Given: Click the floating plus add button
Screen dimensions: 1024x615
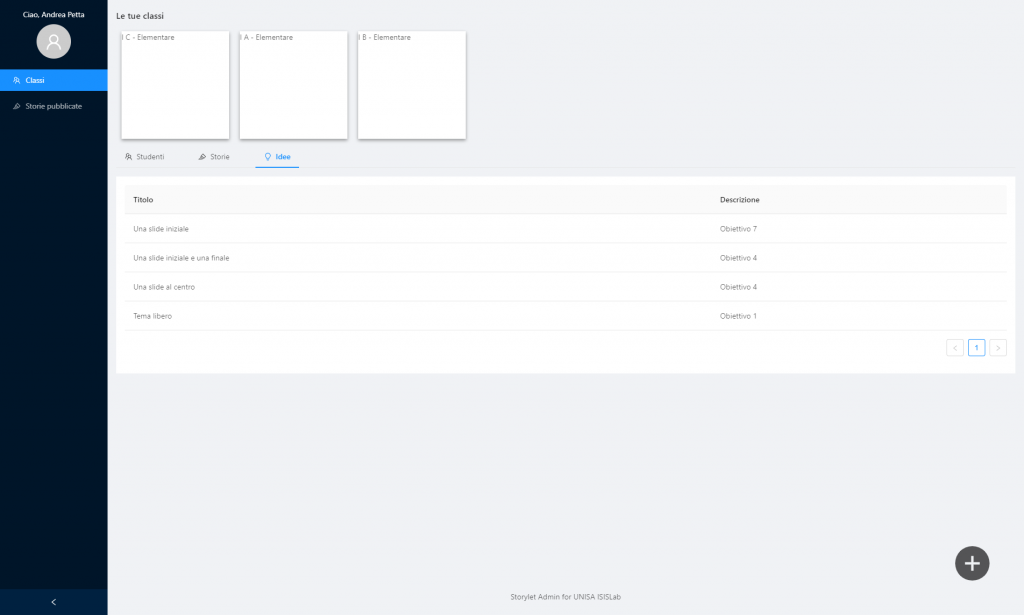Looking at the screenshot, I should point(972,563).
